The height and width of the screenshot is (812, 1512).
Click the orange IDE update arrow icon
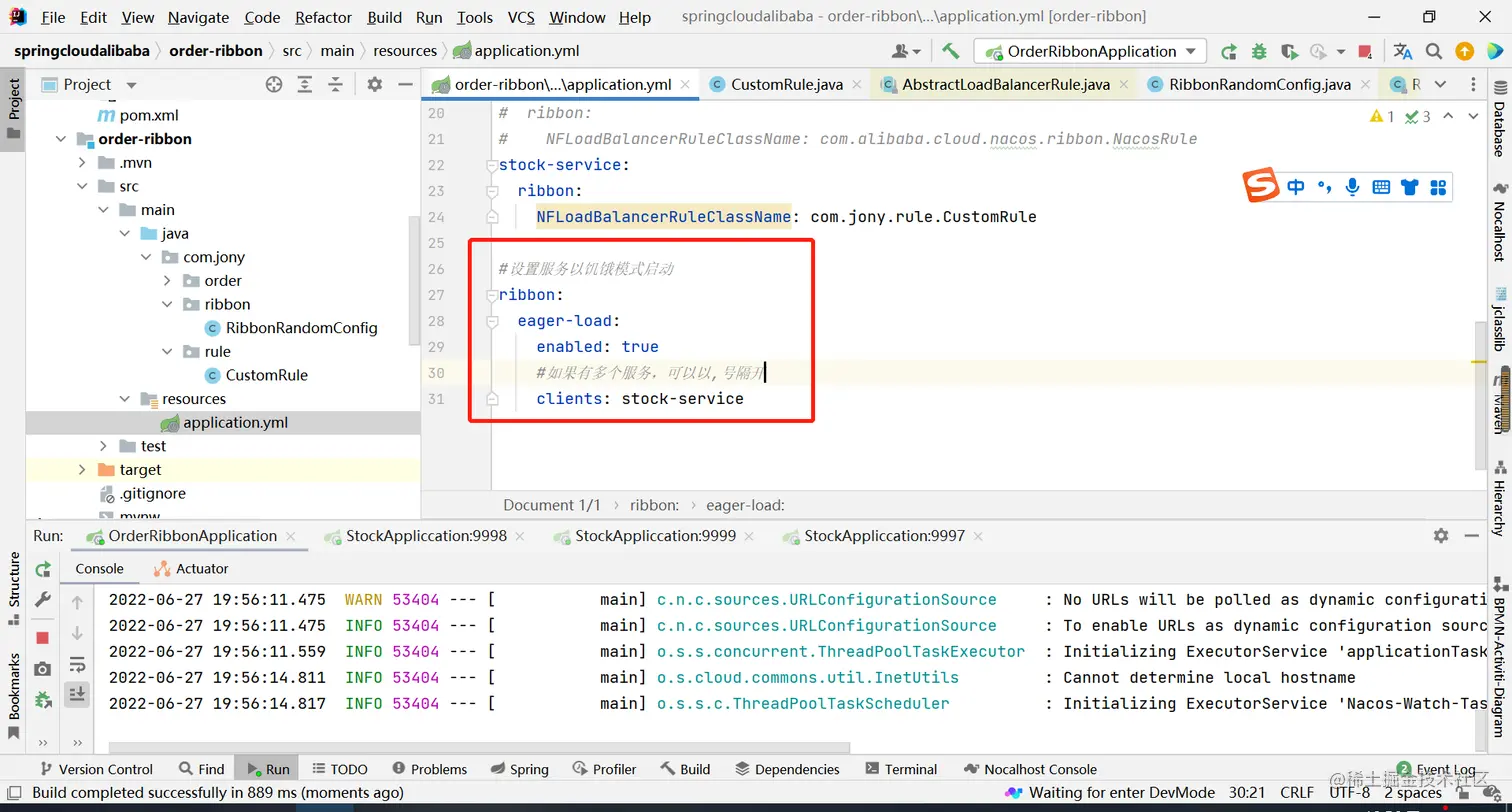pyautogui.click(x=1465, y=51)
